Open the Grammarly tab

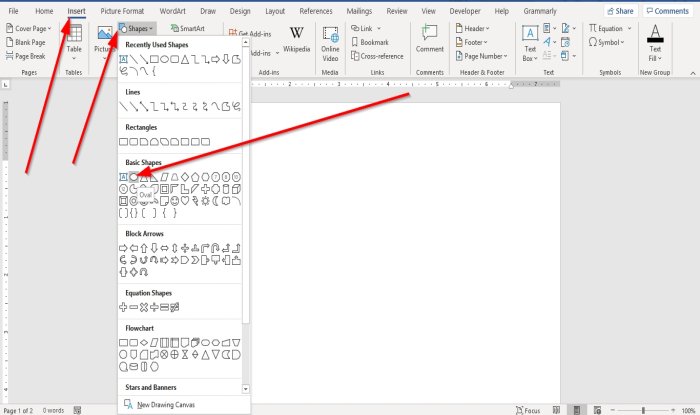[x=540, y=11]
